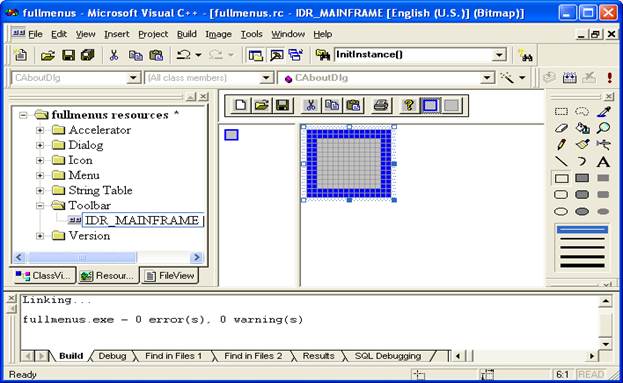
Task: Switch to the Find in Files 1 tab
Action: tap(173, 356)
